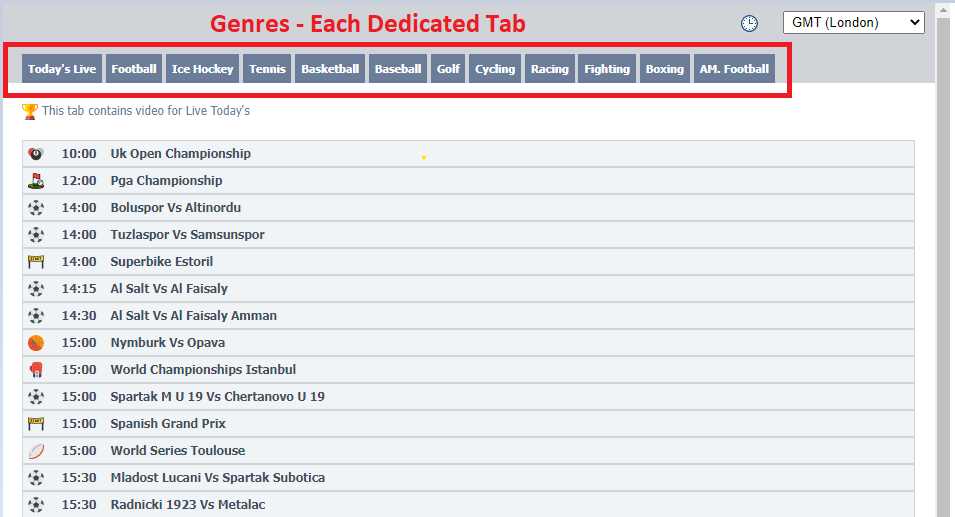The height and width of the screenshot is (517, 955).
Task: Click the snooker ball icon for UK Open Championship
Action: (x=36, y=154)
